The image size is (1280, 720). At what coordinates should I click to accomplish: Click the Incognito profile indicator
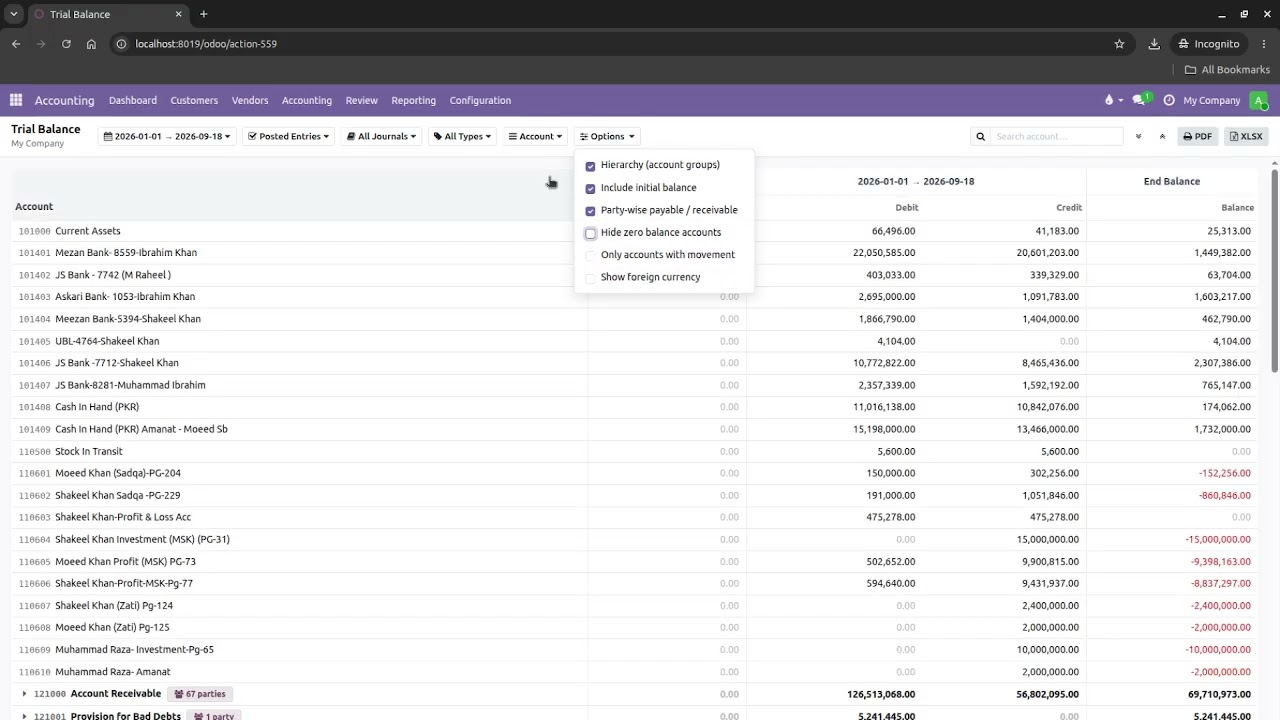point(1208,44)
